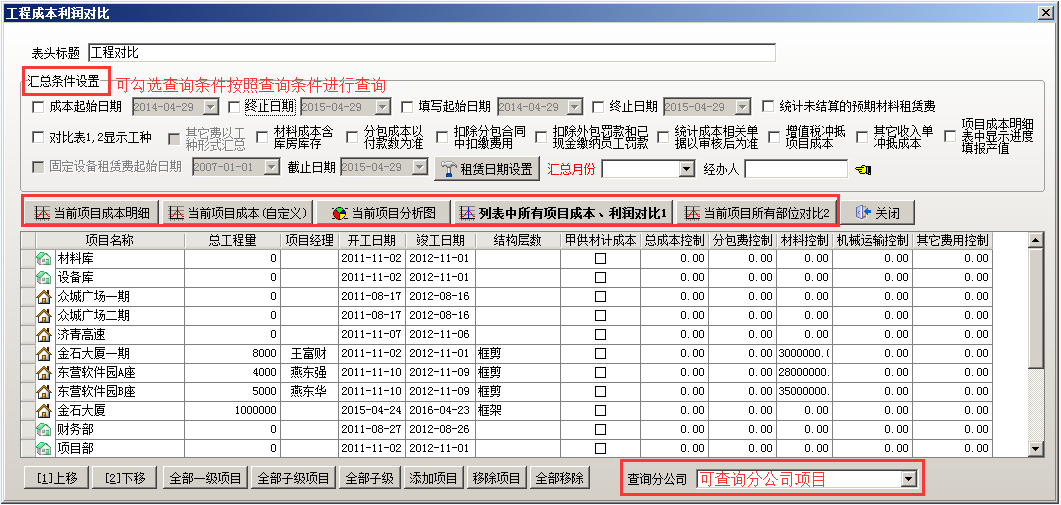
Task: Click the pointing hand icon next to 经办人
Action: [863, 169]
